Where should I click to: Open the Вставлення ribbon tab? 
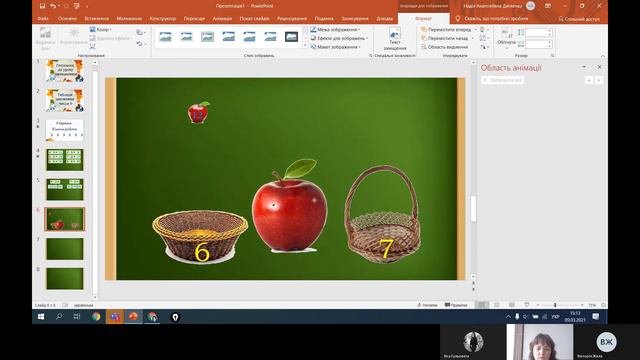click(97, 19)
